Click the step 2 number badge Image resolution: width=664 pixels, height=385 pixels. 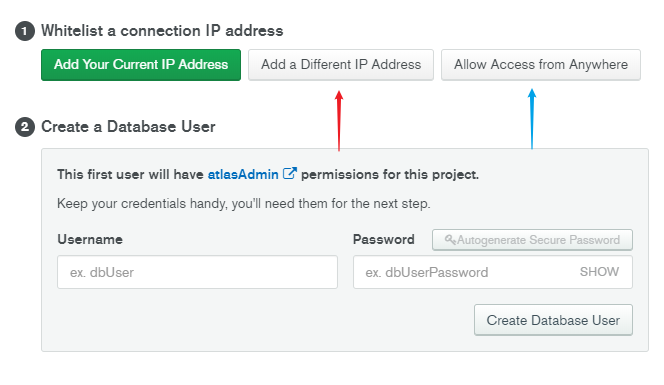click(25, 127)
